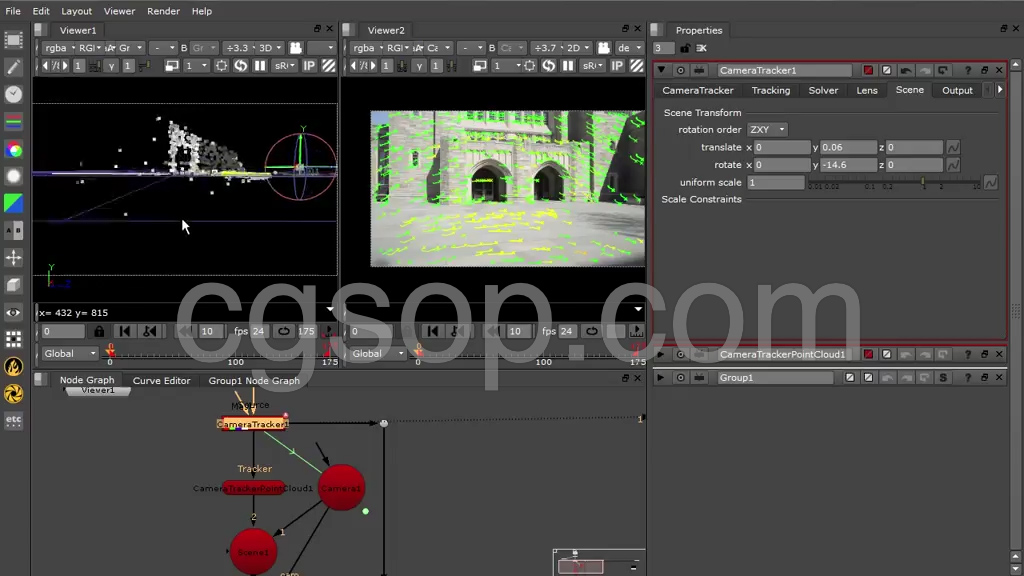
Task: Collapse the CameraTracker1 properties panel
Action: pyautogui.click(x=661, y=70)
